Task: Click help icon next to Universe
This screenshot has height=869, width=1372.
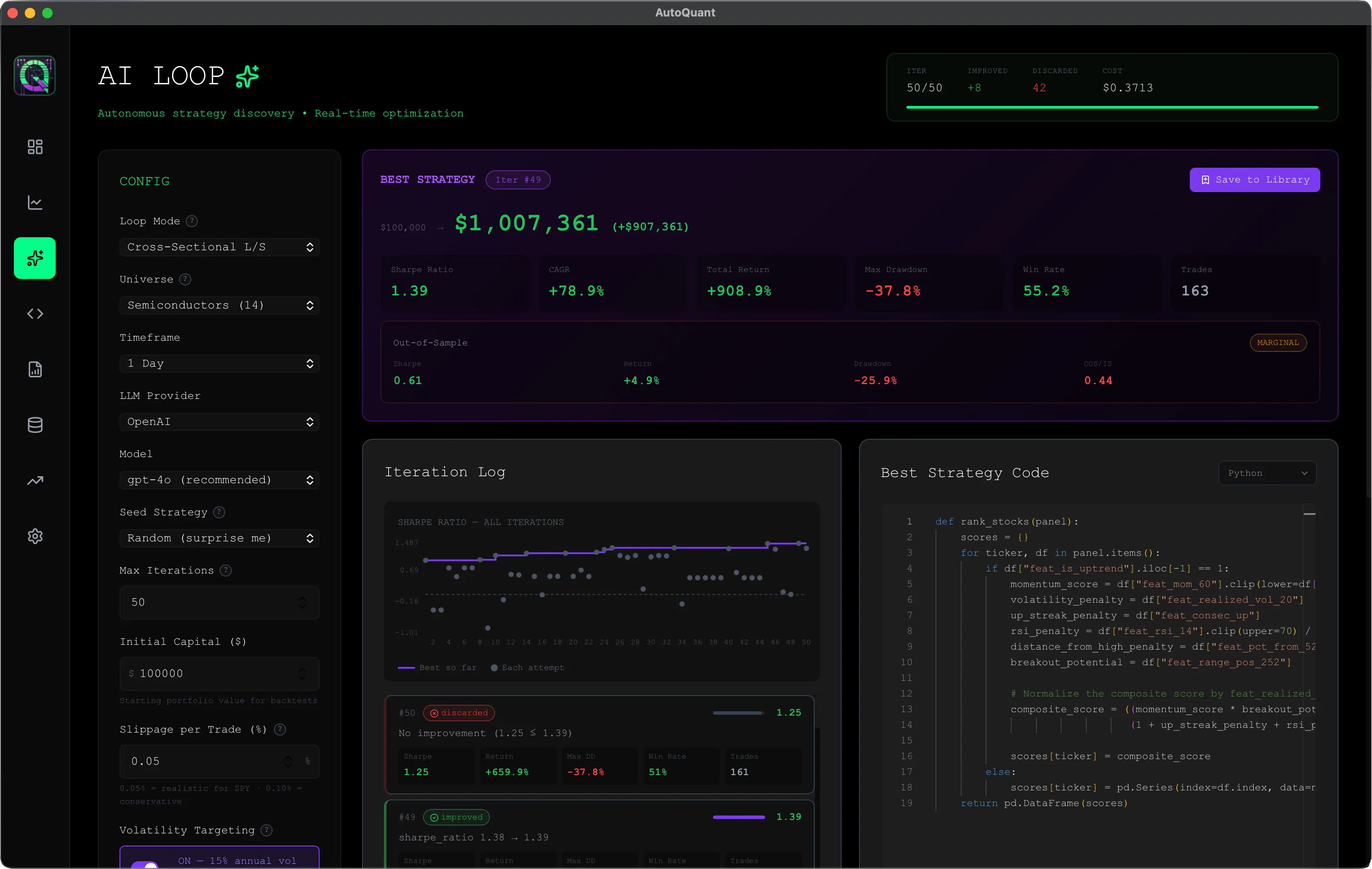Action: tap(185, 279)
